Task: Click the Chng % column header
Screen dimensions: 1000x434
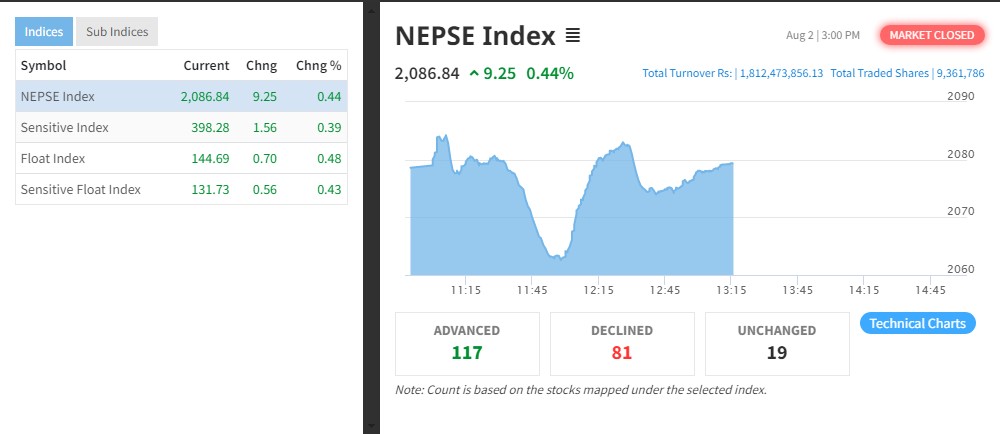Action: coord(318,66)
